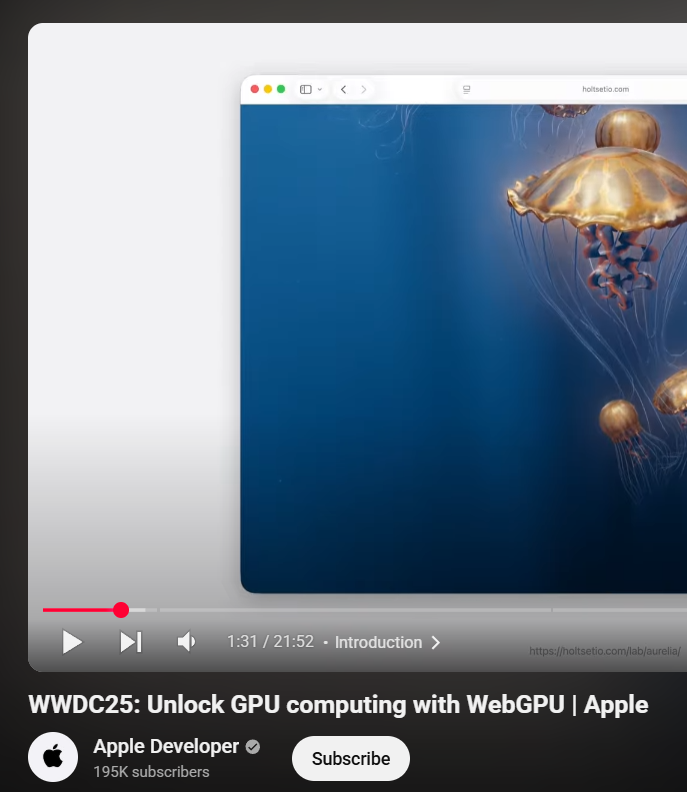Click the red progress bar scrubber
Viewport: 687px width, 792px height.
pyautogui.click(x=121, y=610)
